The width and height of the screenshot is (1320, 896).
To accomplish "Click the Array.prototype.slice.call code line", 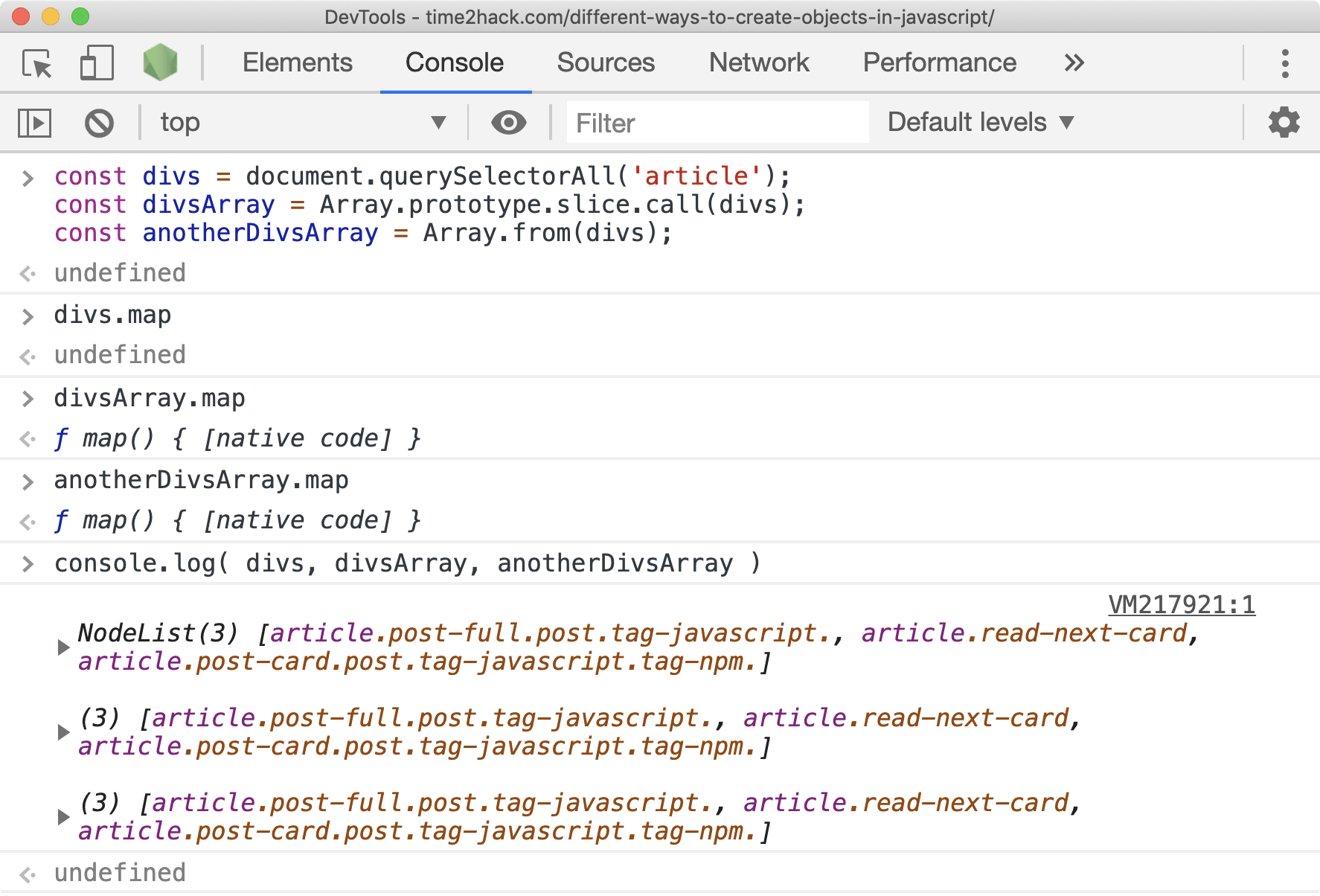I will 429,205.
